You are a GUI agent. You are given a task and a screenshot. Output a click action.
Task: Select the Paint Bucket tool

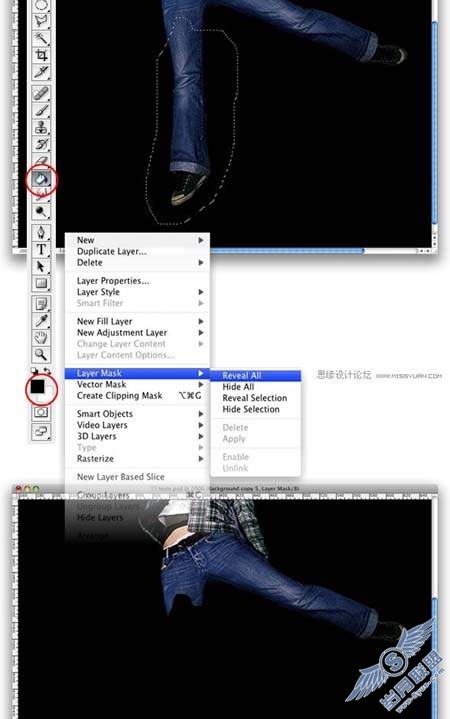click(x=41, y=179)
